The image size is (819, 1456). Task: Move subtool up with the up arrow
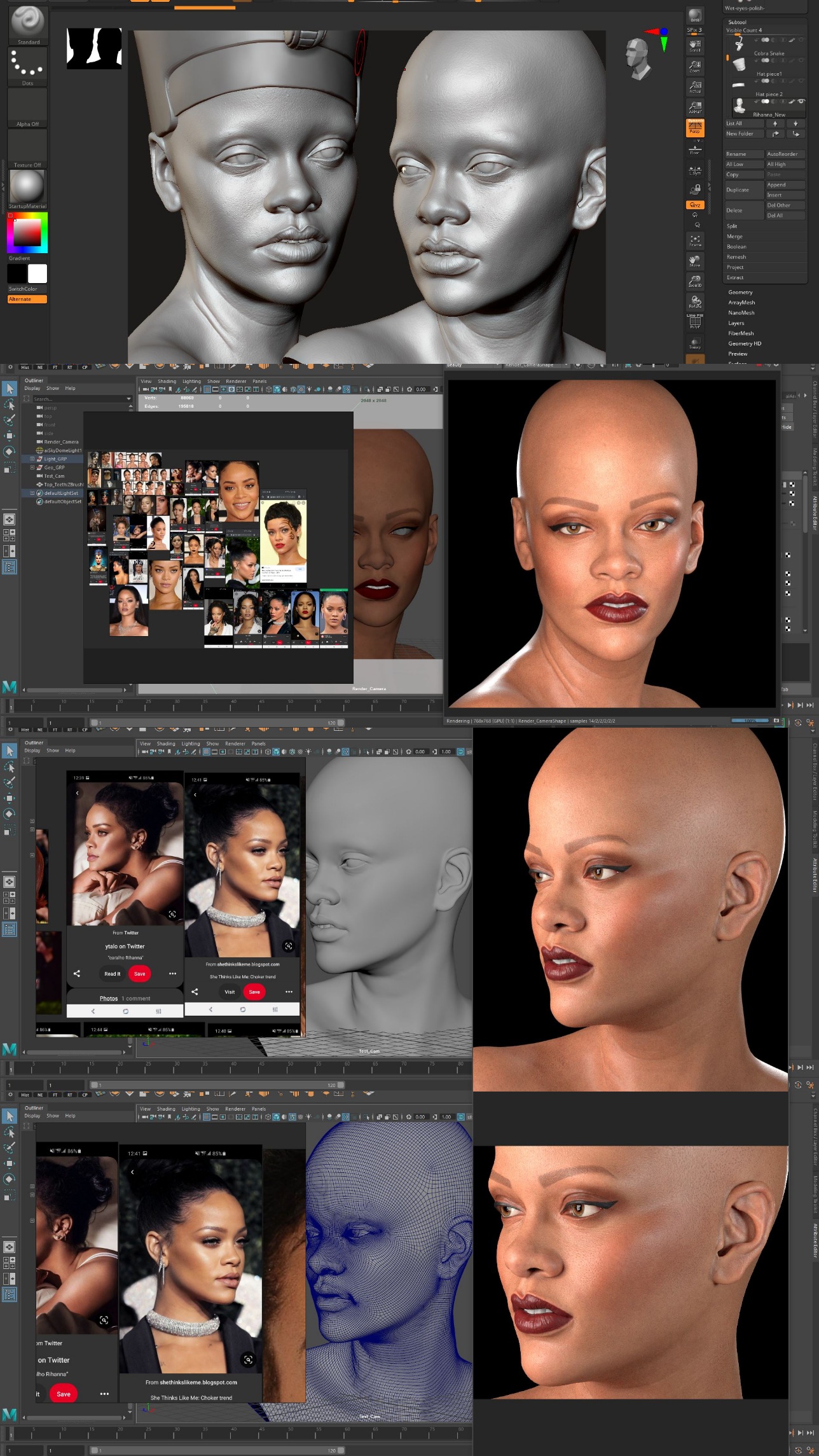775,123
